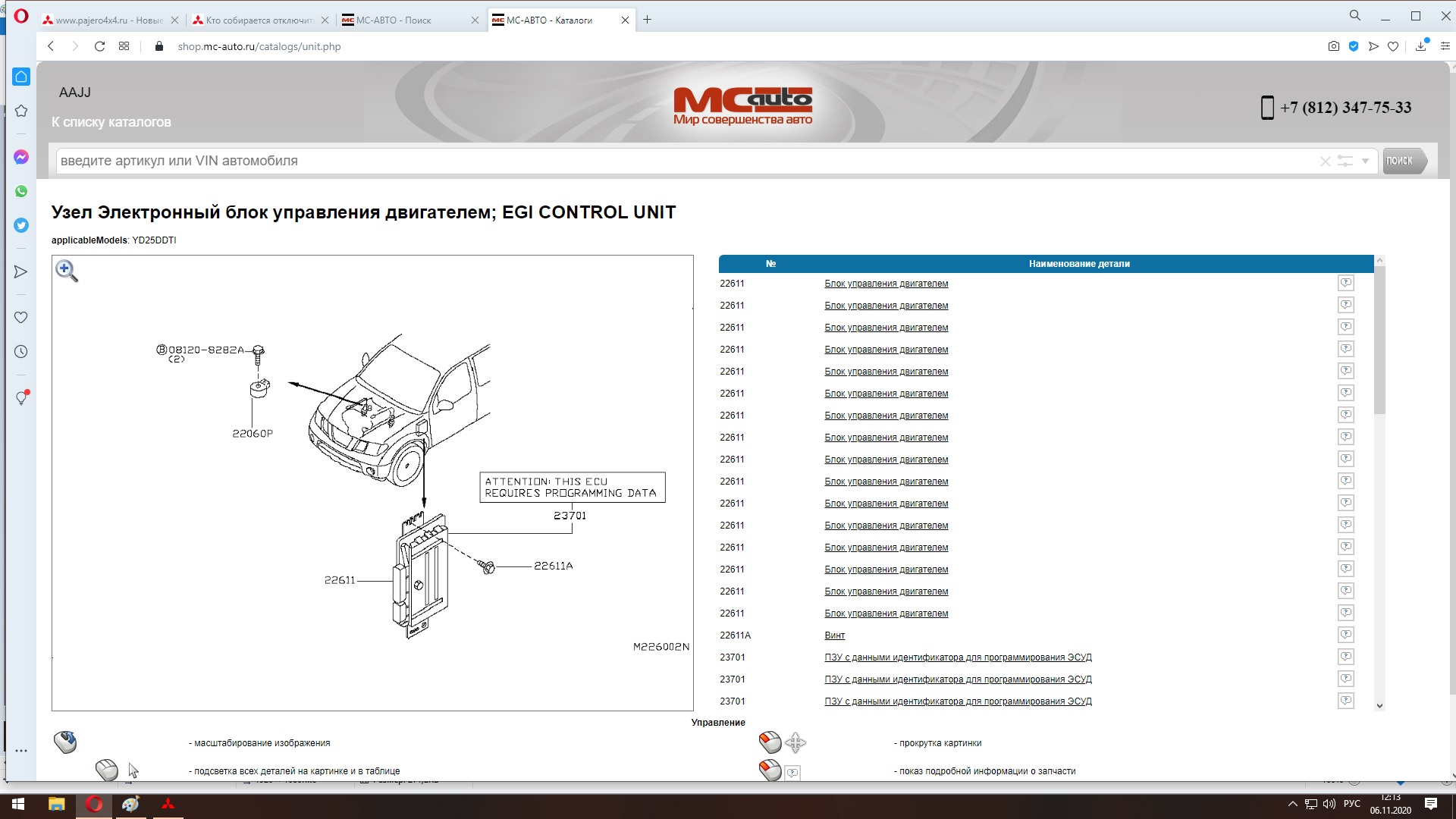Show hidden system tray icons
This screenshot has height=819, width=1456.
1292,804
